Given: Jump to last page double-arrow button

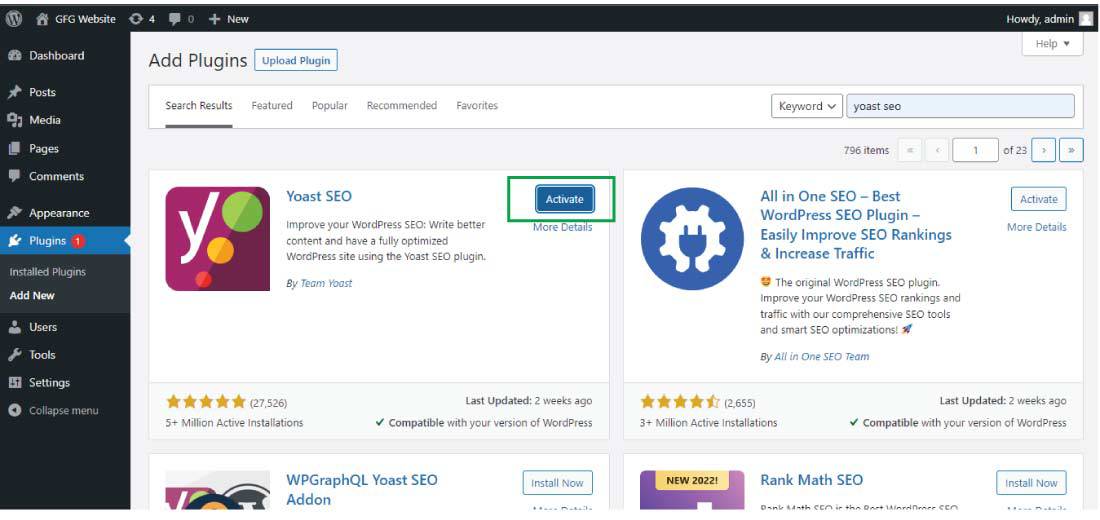Looking at the screenshot, I should (1071, 150).
